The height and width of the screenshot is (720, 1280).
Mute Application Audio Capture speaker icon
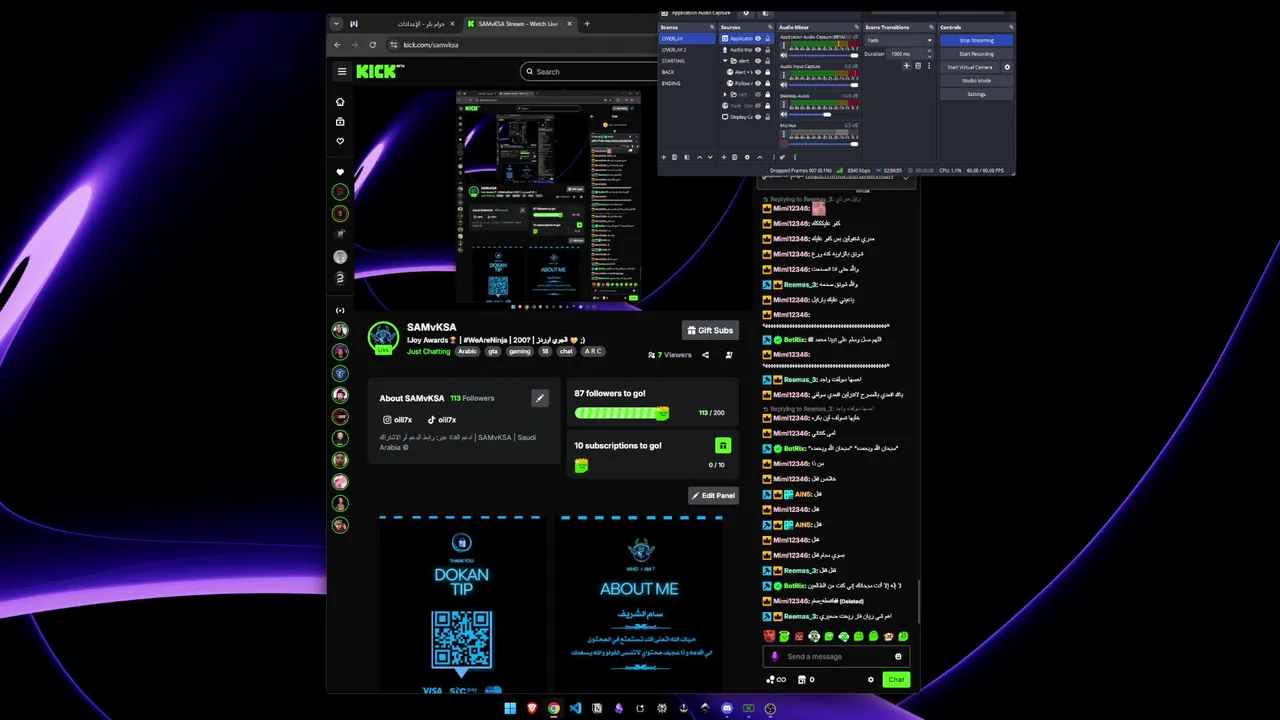pyautogui.click(x=784, y=55)
